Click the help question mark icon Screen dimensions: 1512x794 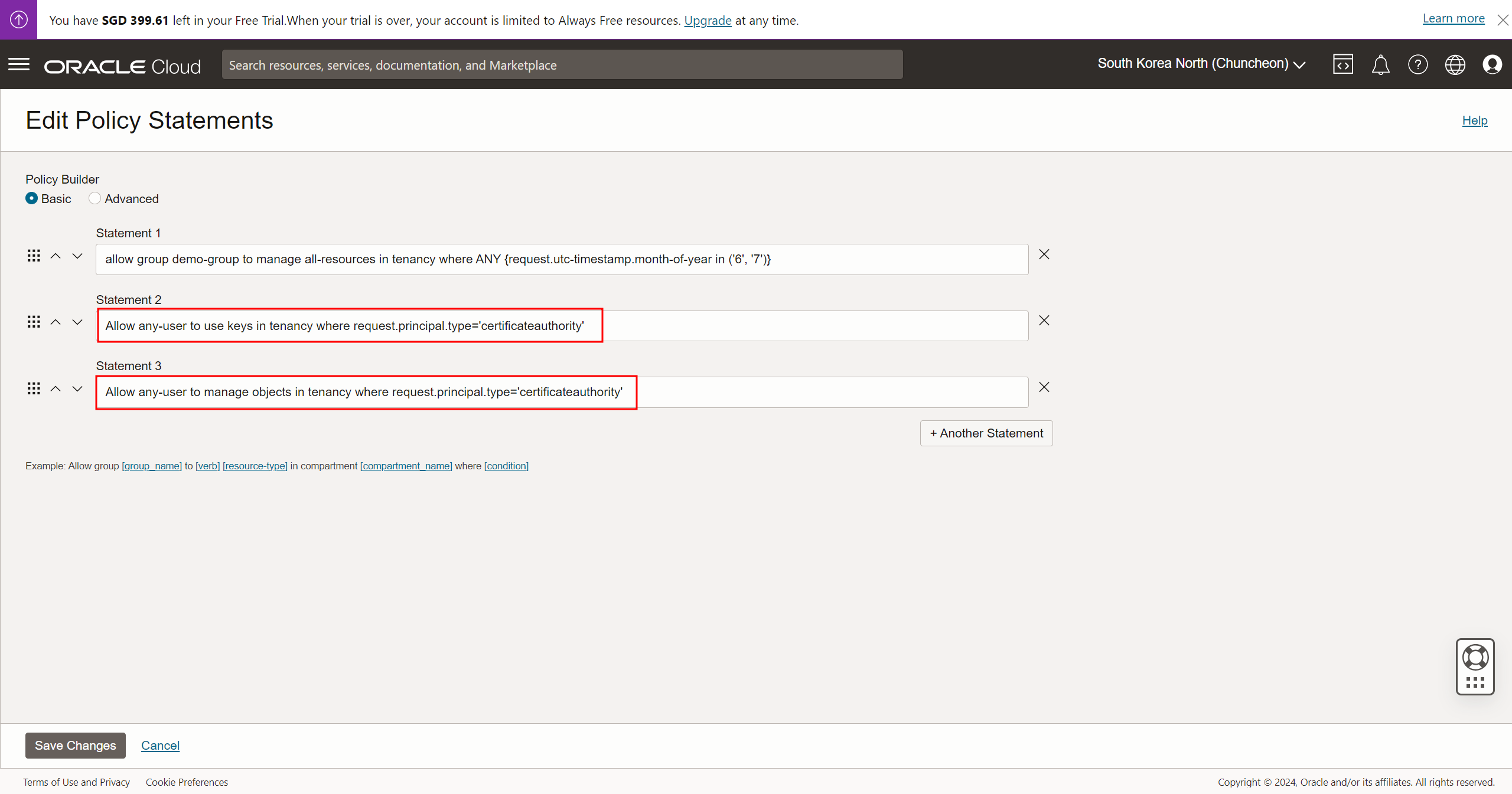tap(1417, 64)
